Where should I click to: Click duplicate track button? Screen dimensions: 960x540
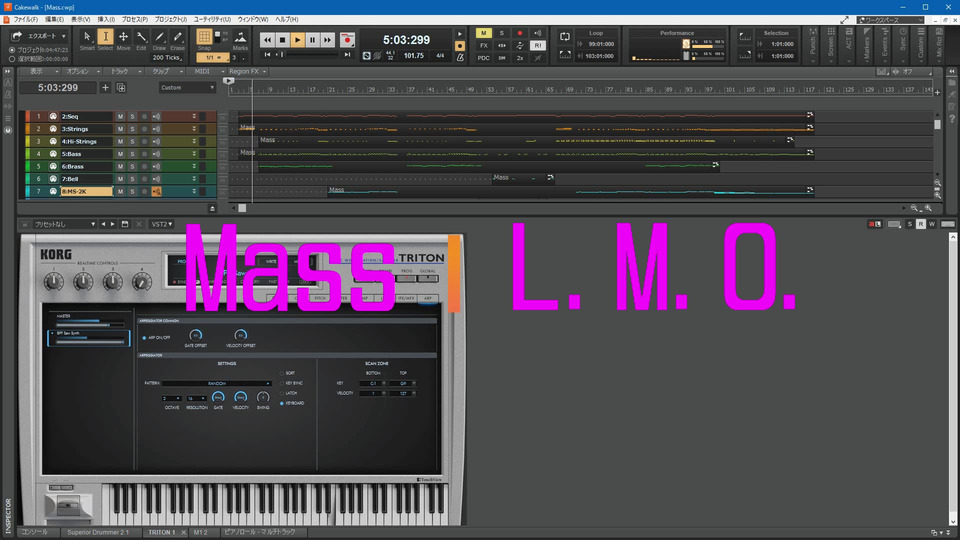click(x=121, y=88)
